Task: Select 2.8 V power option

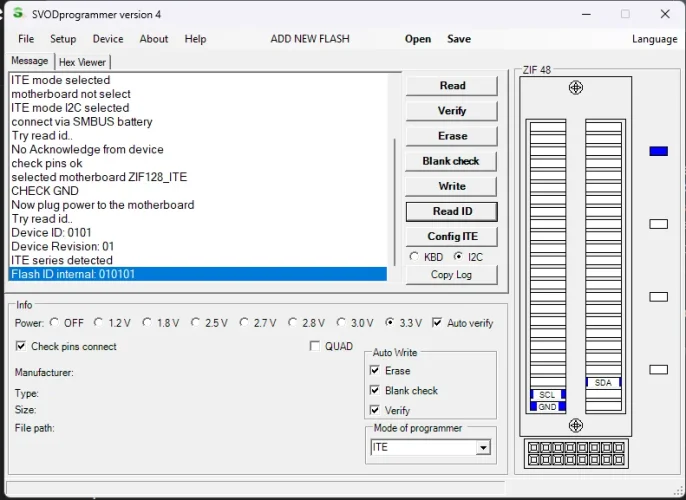Action: tap(293, 322)
